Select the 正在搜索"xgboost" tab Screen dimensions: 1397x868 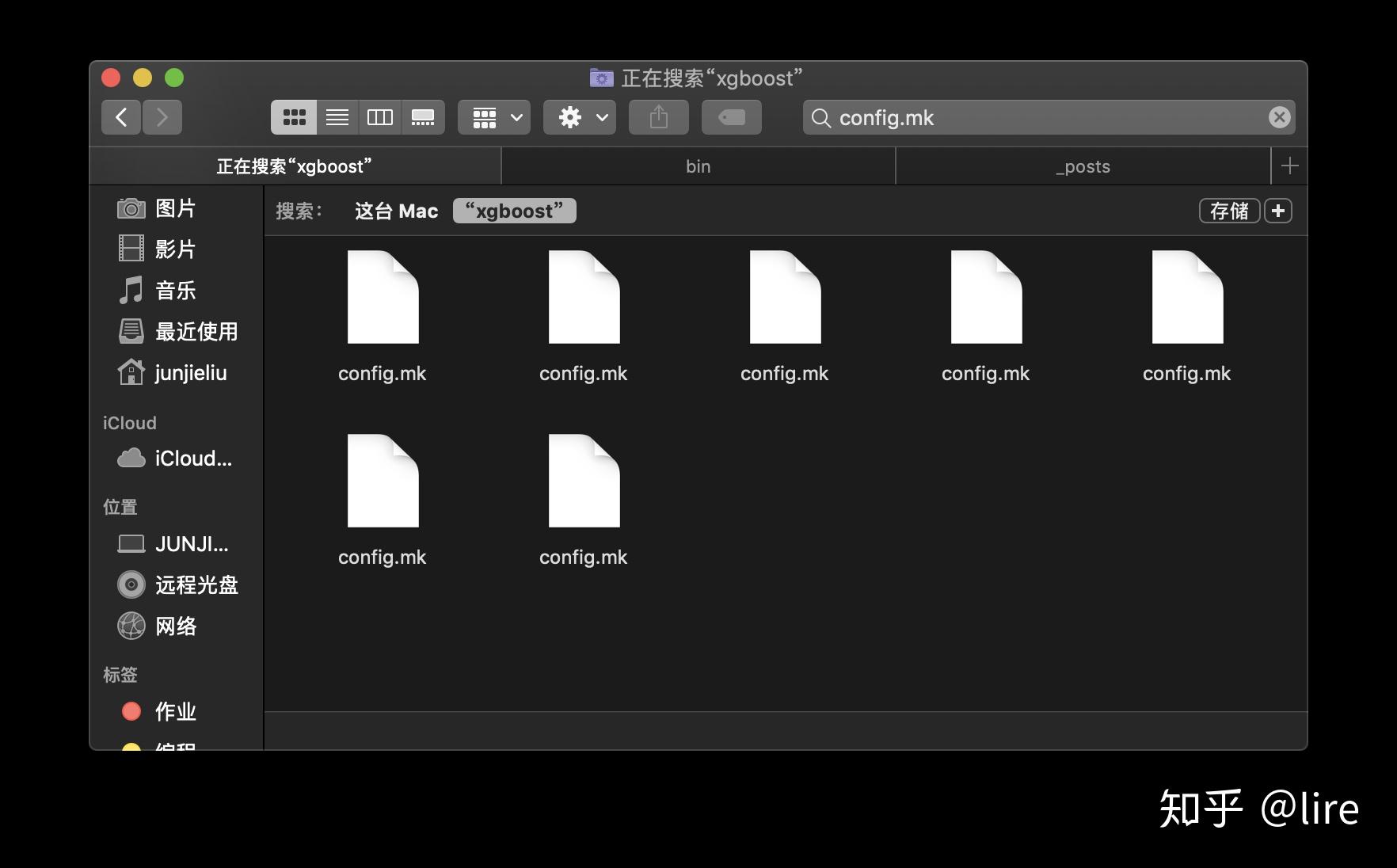pyautogui.click(x=295, y=166)
